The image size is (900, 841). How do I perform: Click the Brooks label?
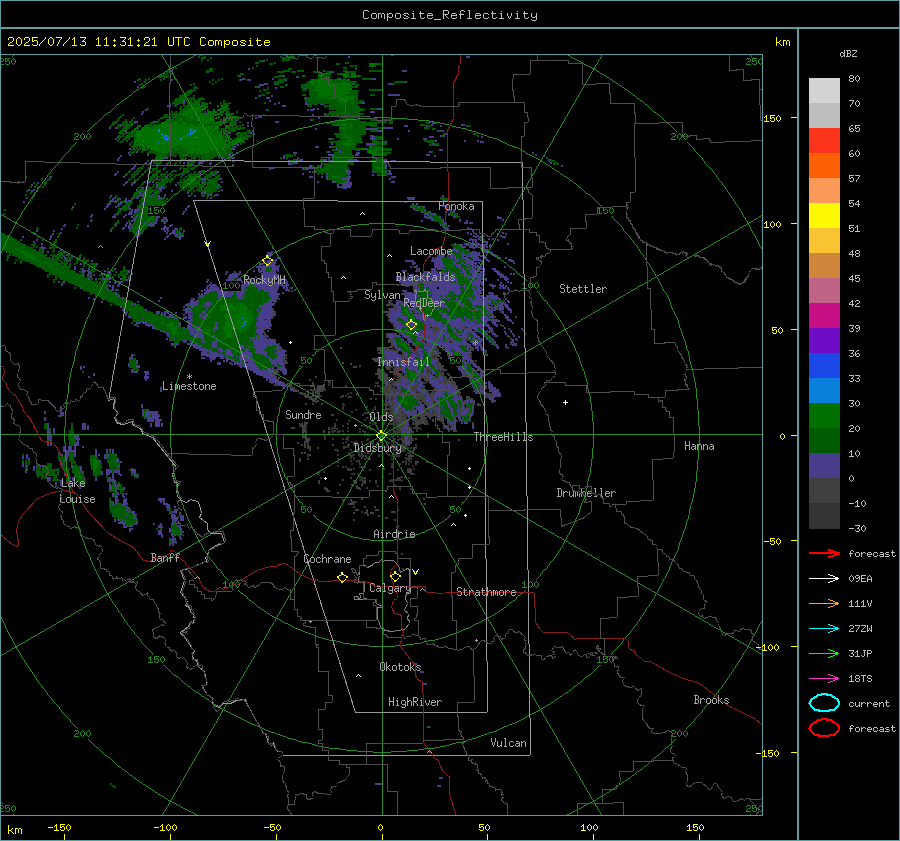711,700
